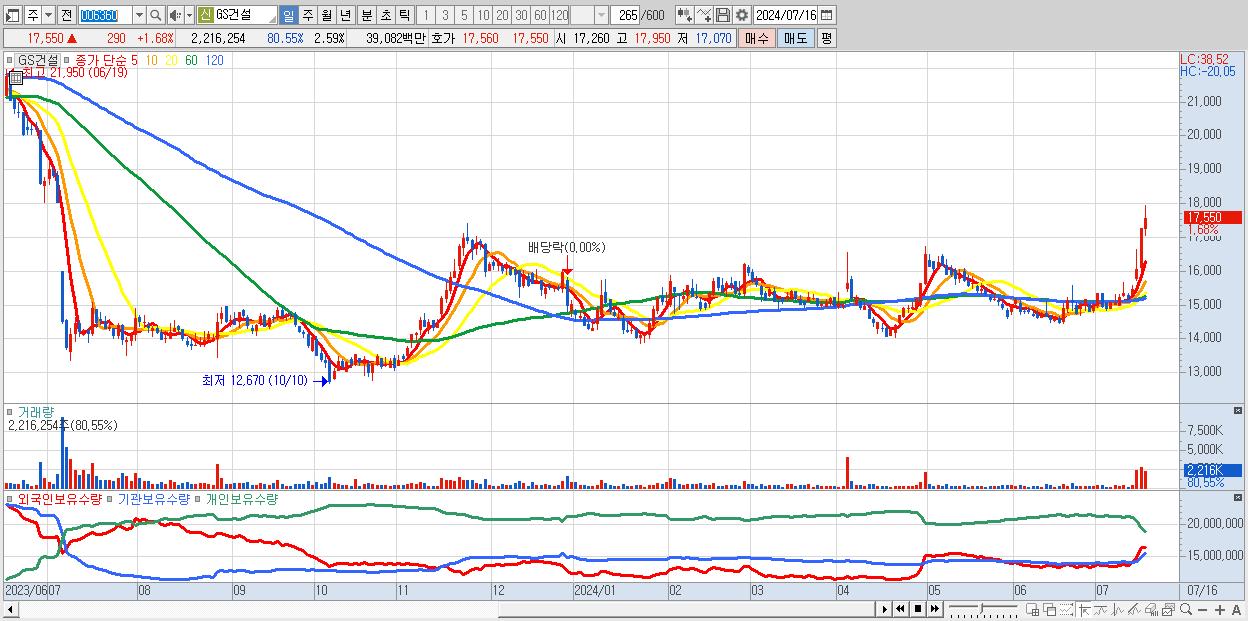Open the custom interval dropdown arrow
1248x621 pixels.
tap(600, 15)
